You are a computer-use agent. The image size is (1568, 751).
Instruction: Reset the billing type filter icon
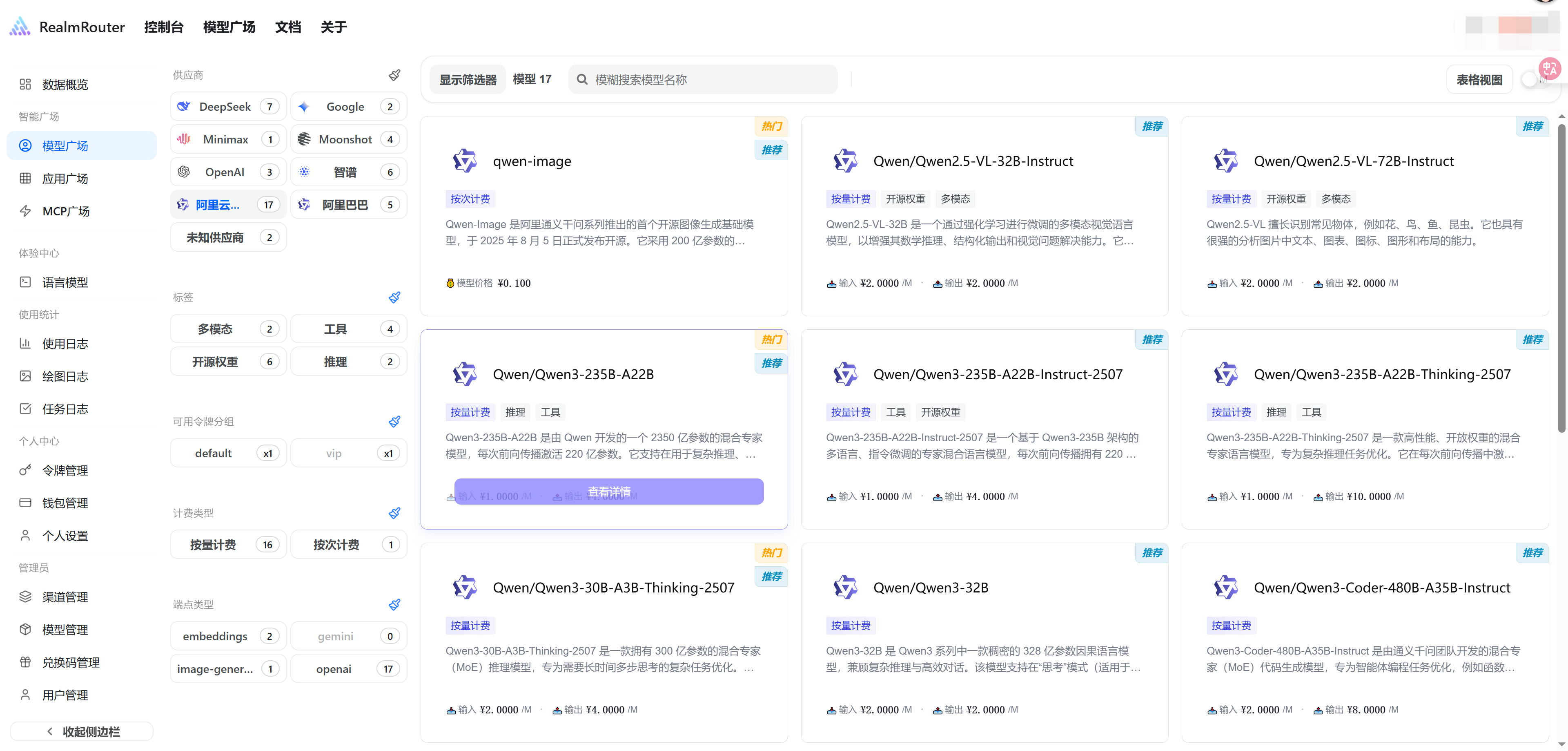pos(394,513)
